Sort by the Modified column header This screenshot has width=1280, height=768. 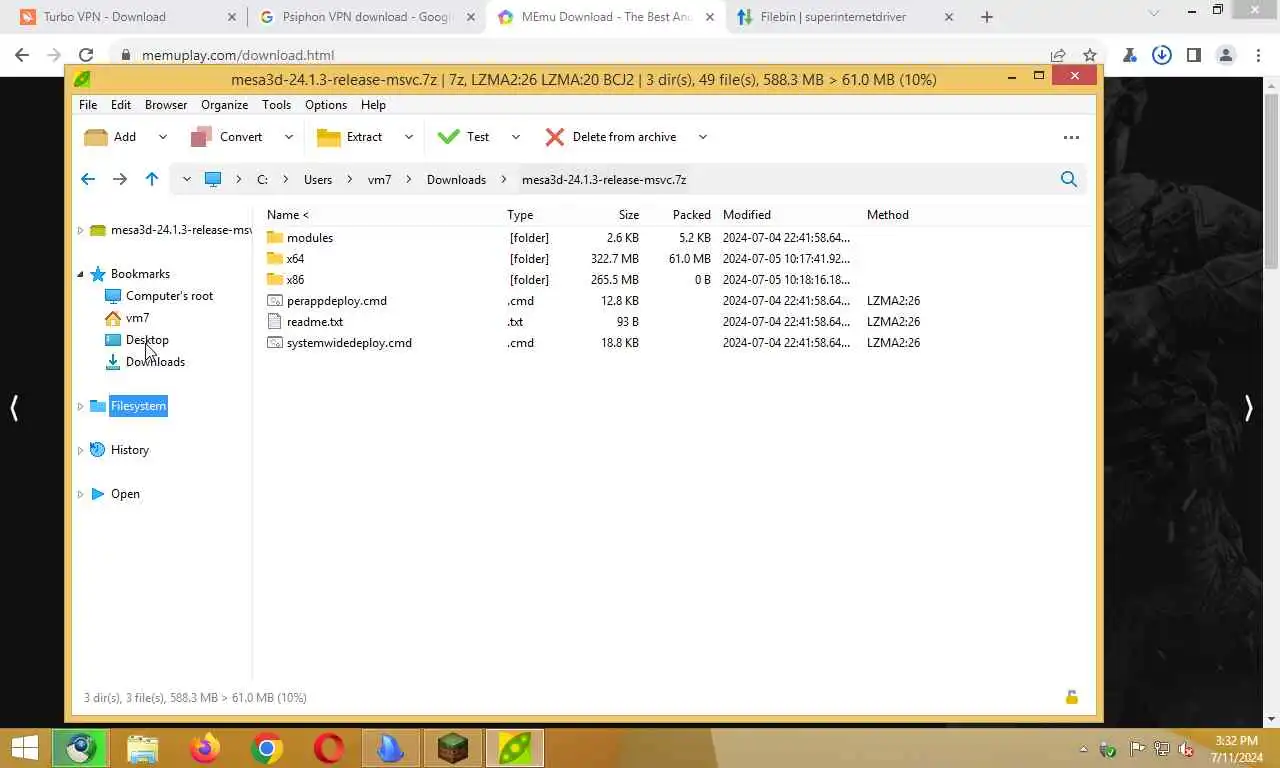747,215
